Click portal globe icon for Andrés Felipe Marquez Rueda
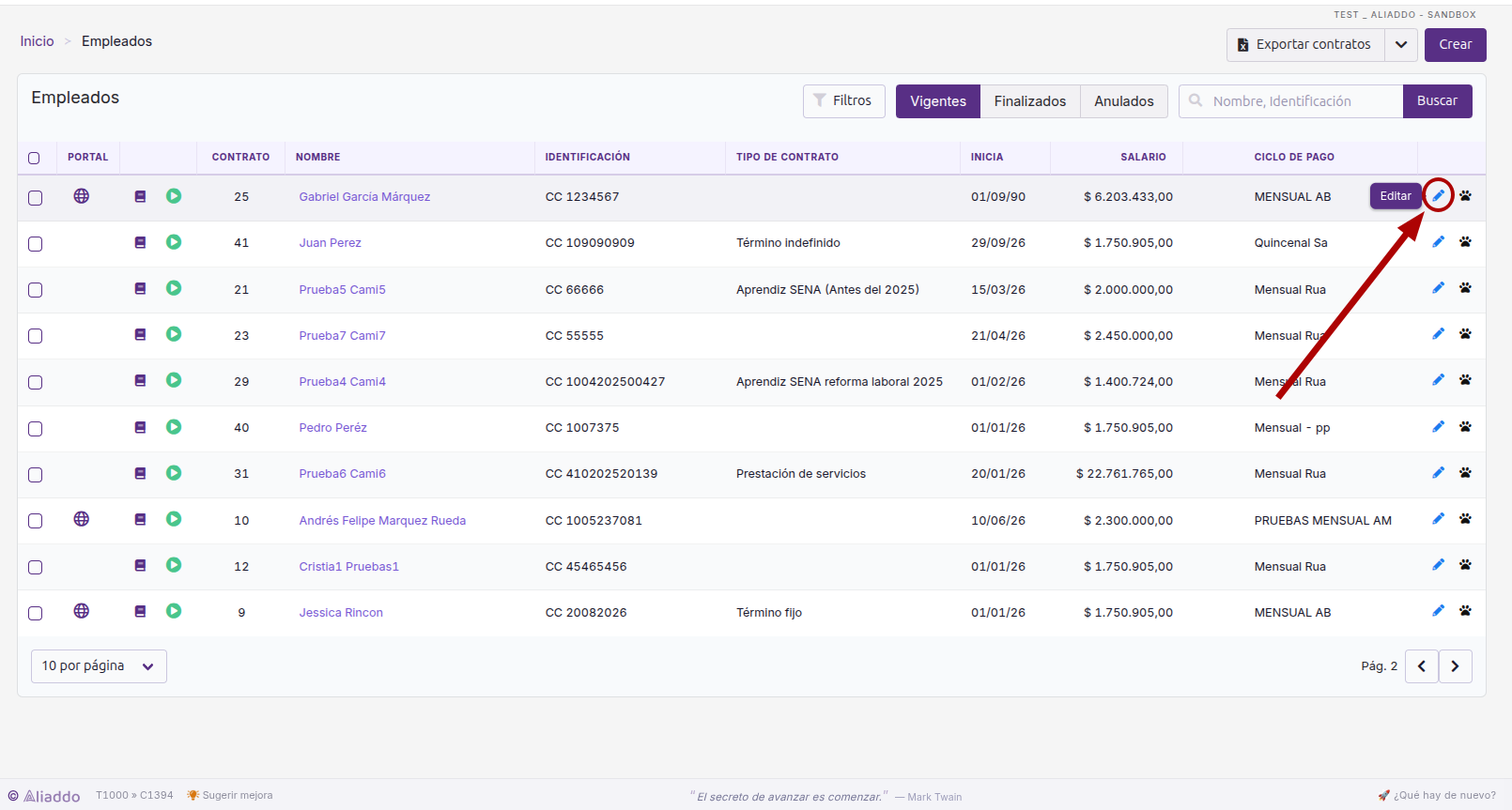Image resolution: width=1512 pixels, height=810 pixels. coord(82,519)
